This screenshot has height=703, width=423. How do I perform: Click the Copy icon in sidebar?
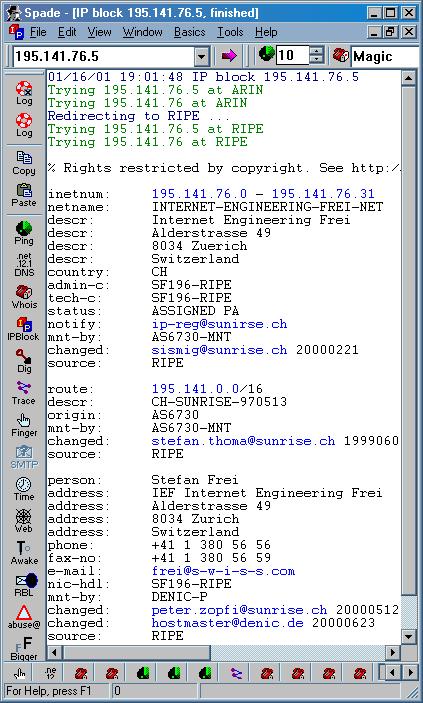pyautogui.click(x=24, y=163)
